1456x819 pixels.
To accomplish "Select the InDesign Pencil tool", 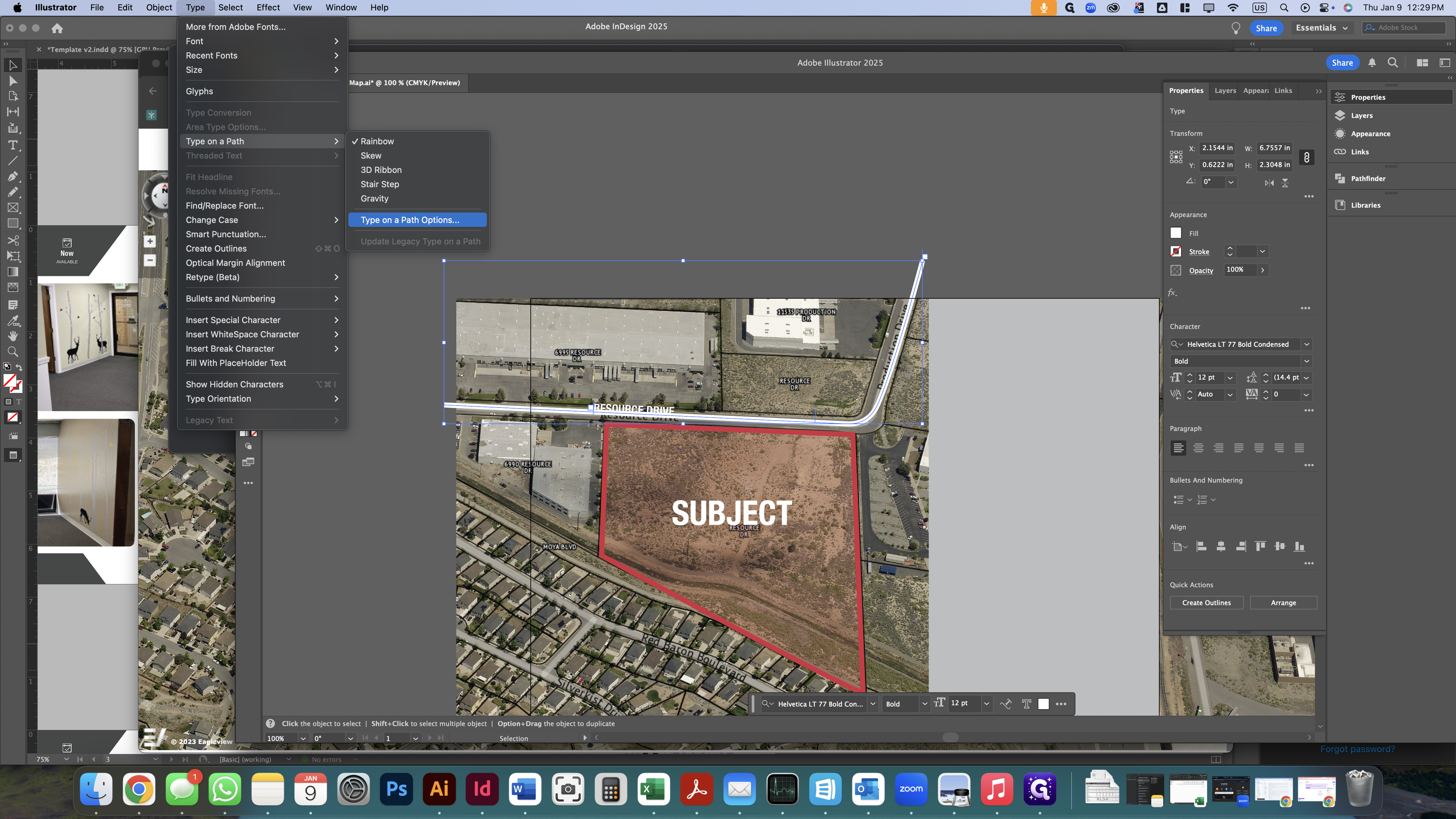I will tap(13, 192).
